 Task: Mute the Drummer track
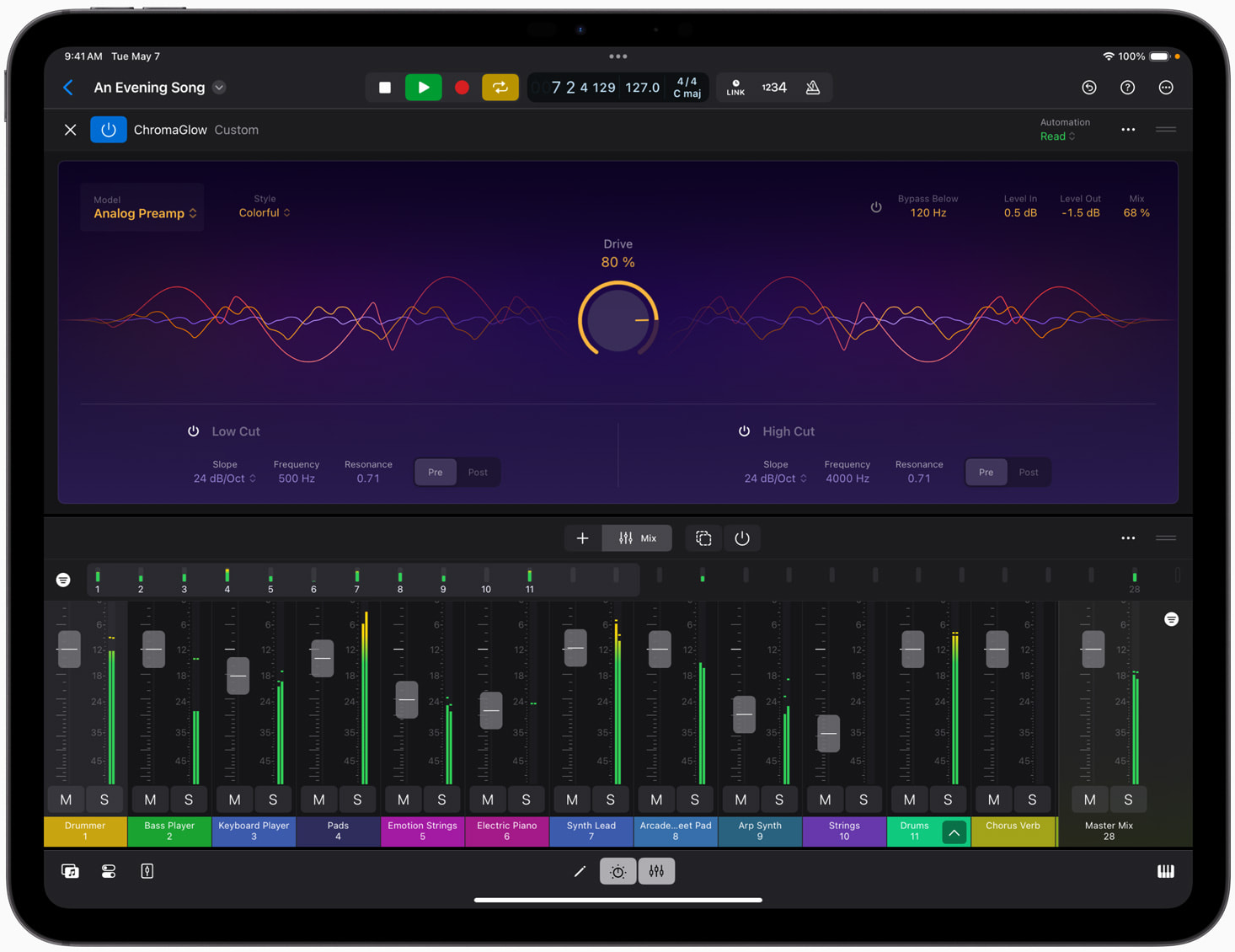click(x=67, y=800)
